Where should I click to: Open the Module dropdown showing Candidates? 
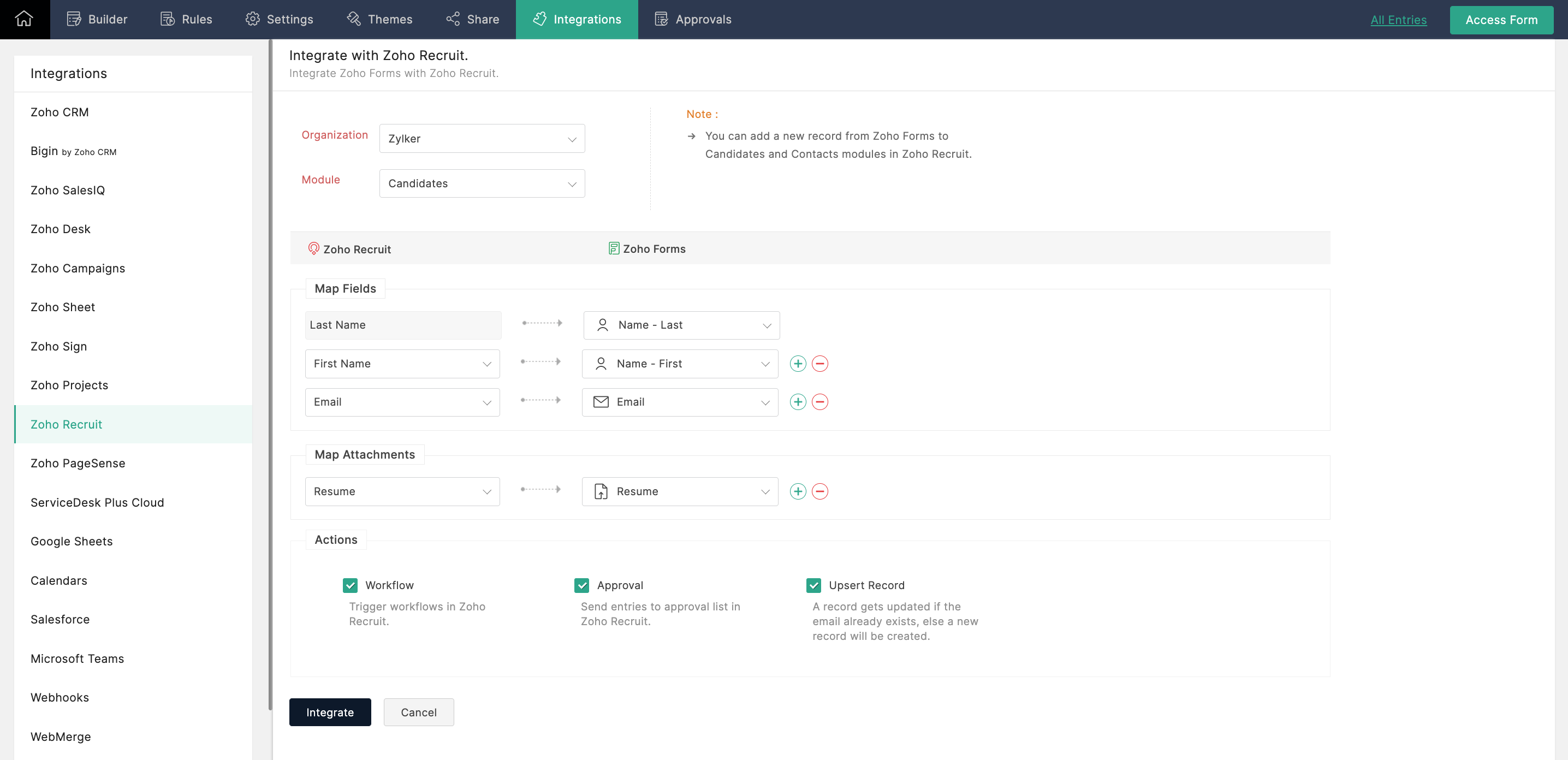coord(482,183)
